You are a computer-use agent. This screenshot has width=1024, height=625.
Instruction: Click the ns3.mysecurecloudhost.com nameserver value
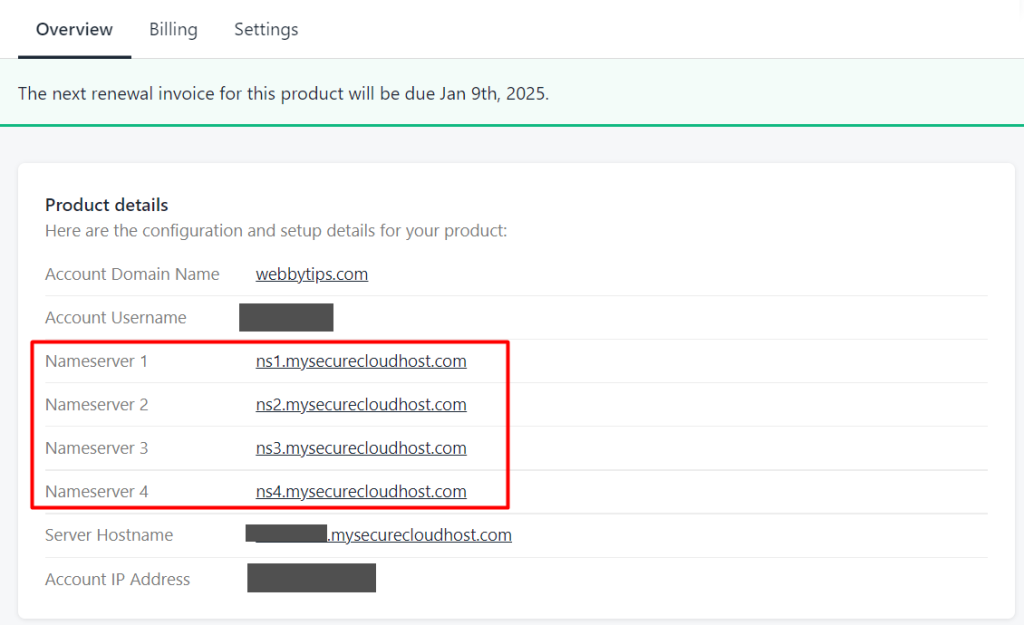(x=361, y=448)
